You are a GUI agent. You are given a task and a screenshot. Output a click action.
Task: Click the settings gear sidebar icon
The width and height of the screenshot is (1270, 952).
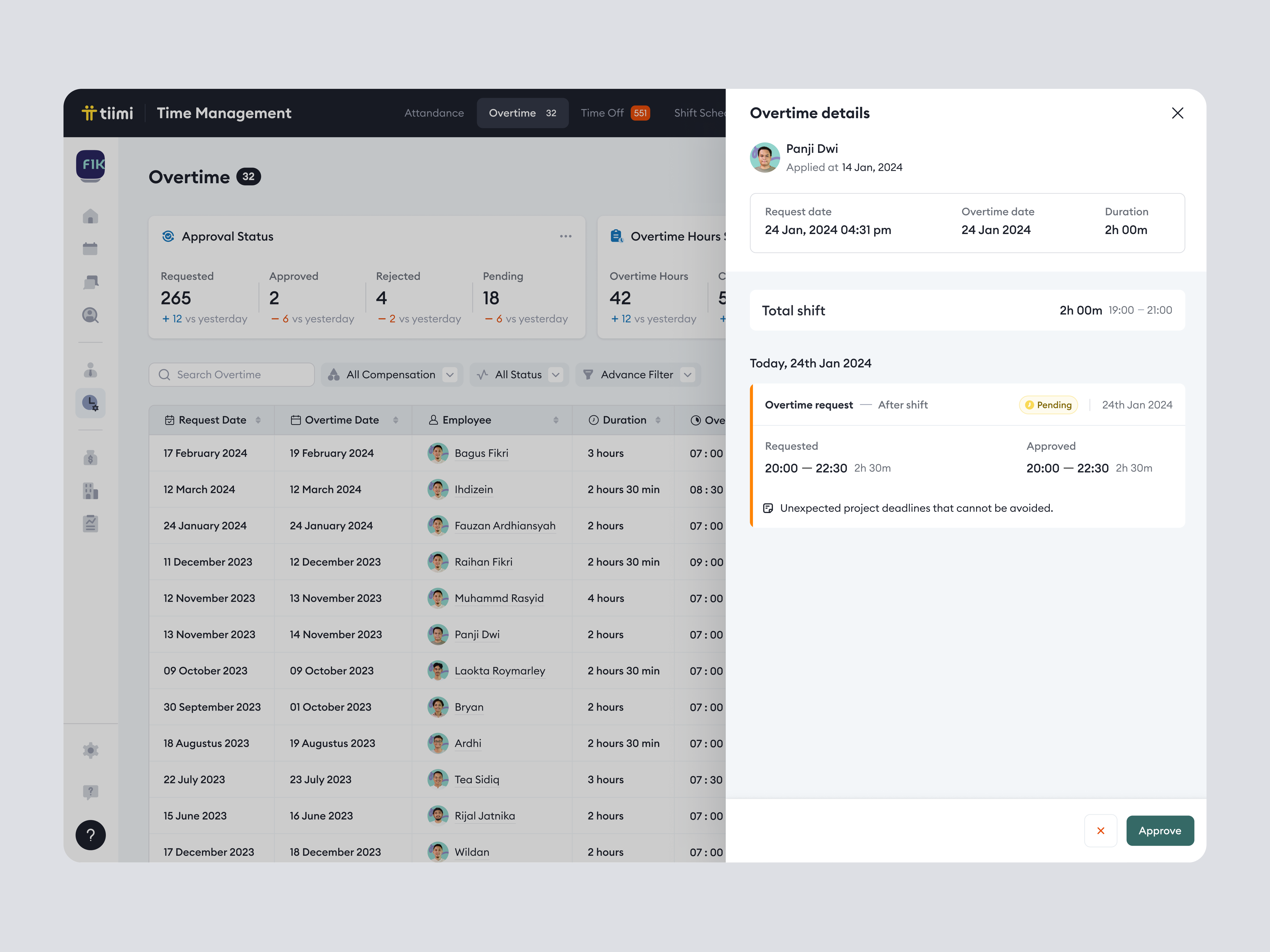[x=90, y=750]
